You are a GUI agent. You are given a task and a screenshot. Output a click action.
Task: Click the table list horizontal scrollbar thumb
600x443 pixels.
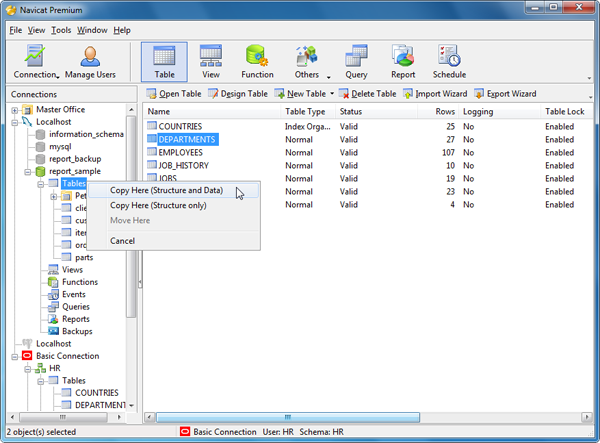point(288,417)
